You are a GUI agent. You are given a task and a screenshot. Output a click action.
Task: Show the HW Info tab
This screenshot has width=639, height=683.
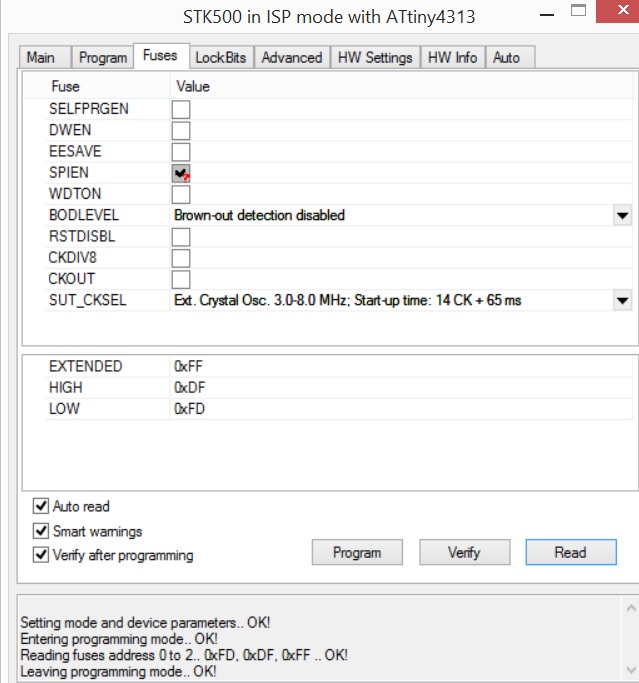tap(453, 57)
